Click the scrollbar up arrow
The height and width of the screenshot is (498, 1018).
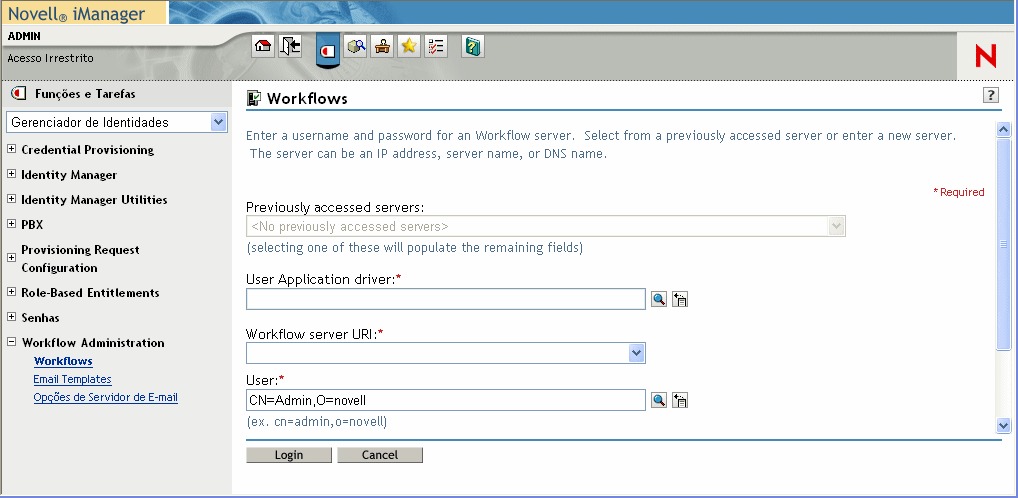[1003, 130]
